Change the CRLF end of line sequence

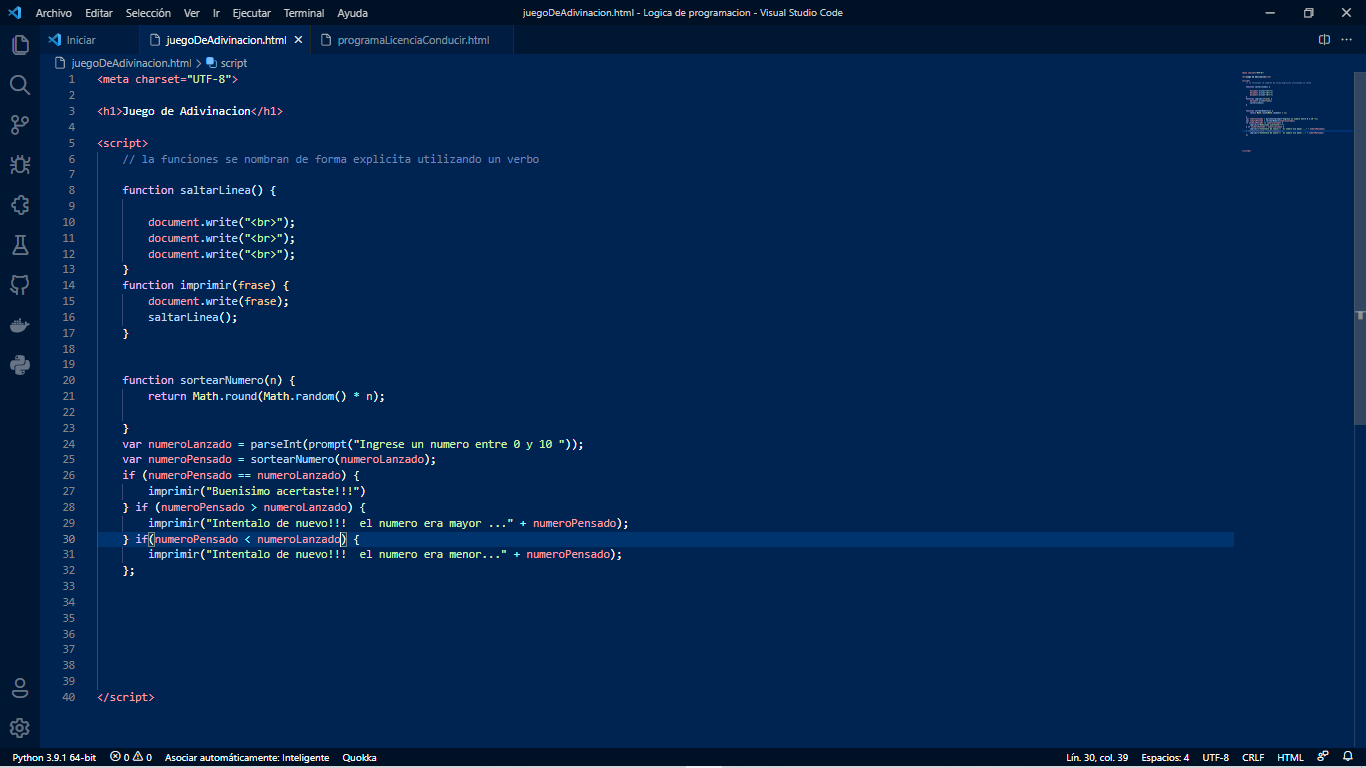[x=1253, y=757]
